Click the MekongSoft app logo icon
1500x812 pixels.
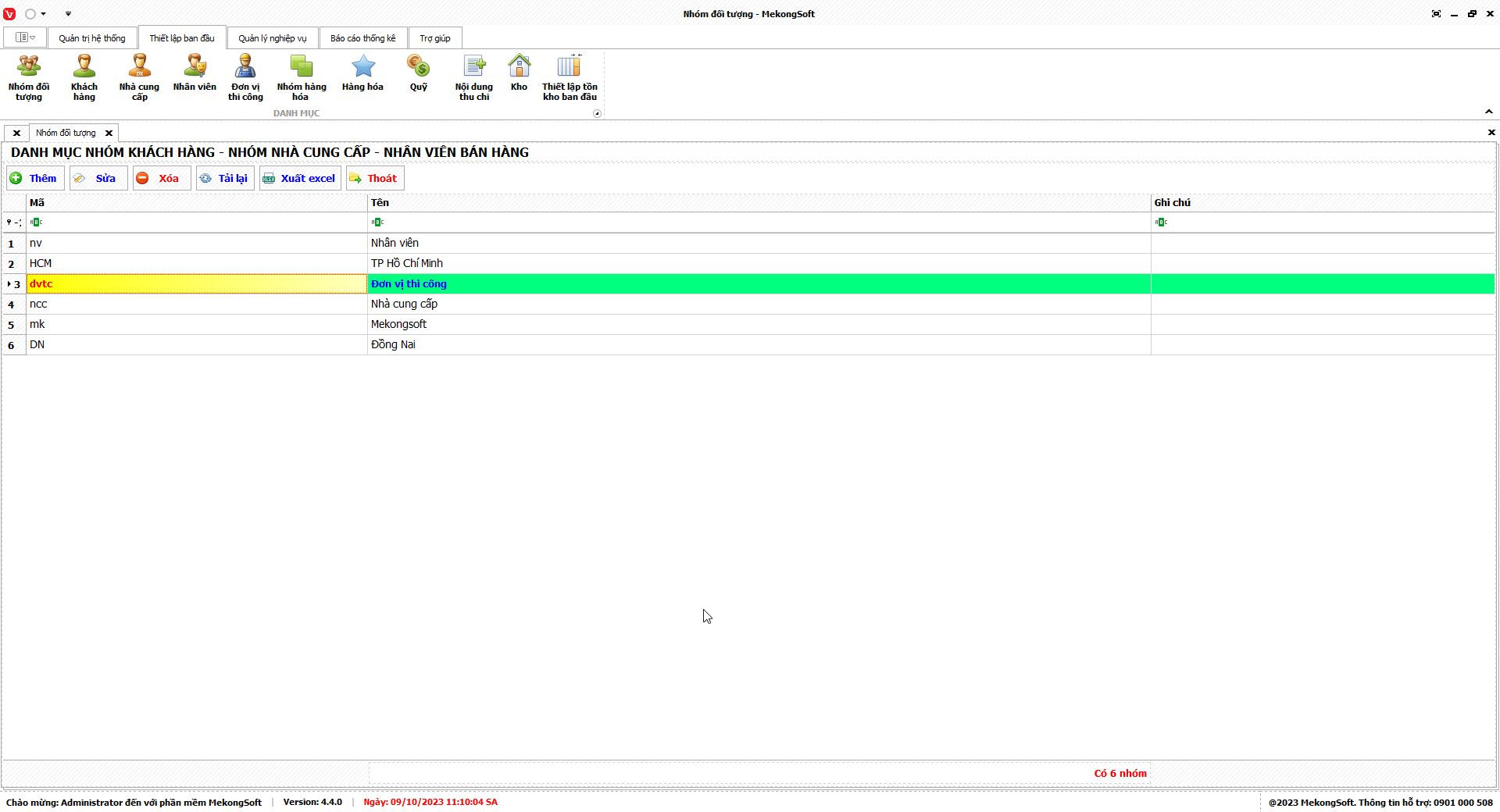[9, 14]
